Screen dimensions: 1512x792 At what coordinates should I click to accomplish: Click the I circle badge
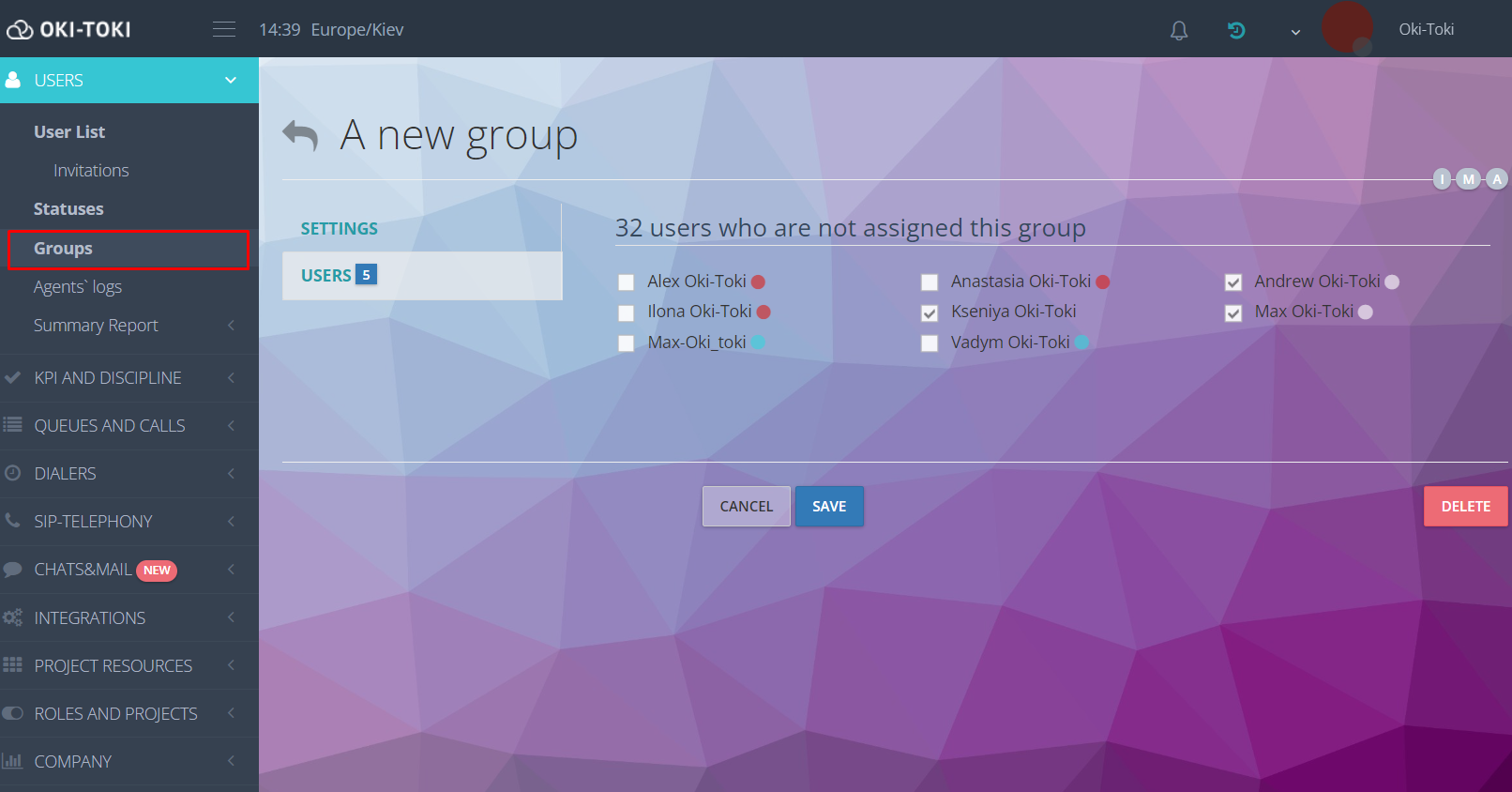[x=1443, y=179]
